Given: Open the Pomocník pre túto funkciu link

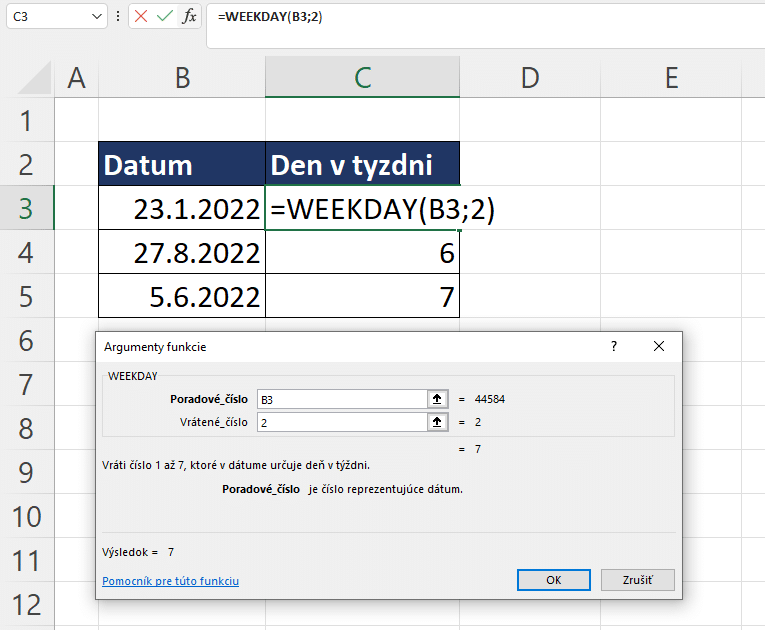Looking at the screenshot, I should pos(170,581).
